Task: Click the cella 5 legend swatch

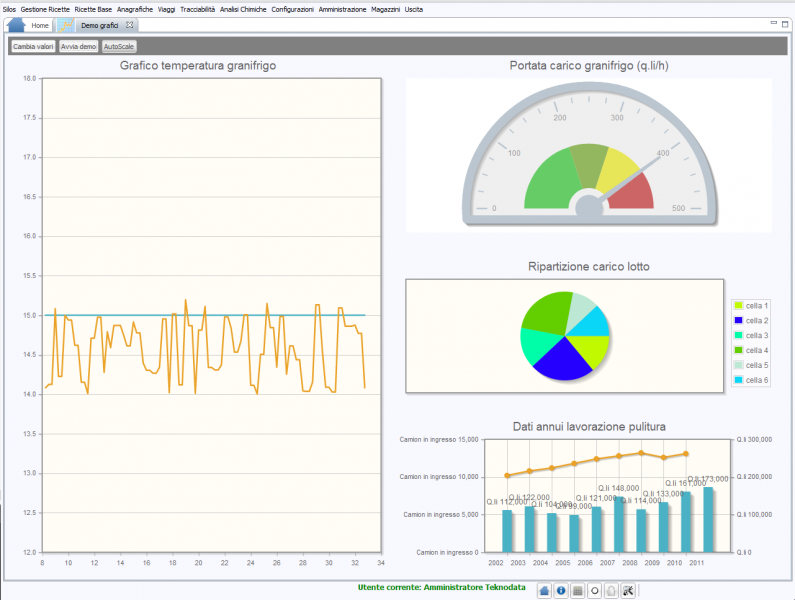Action: 738,365
